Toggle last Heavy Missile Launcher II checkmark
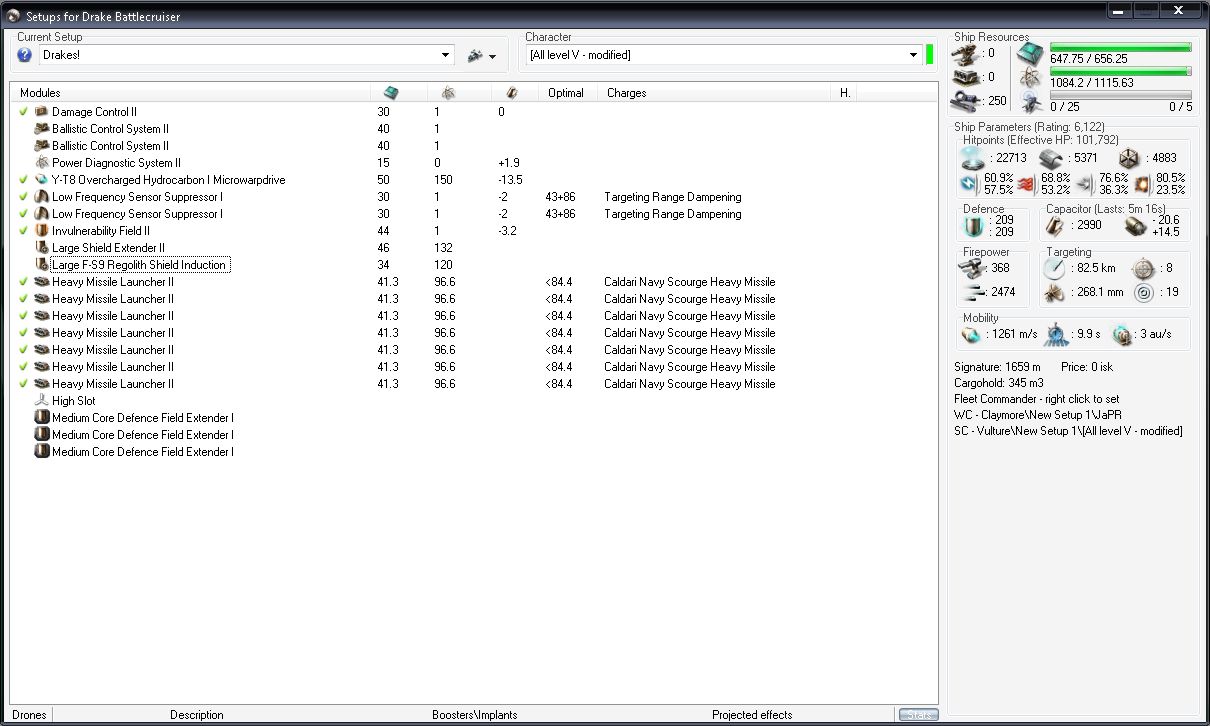The height and width of the screenshot is (726, 1210). 24,384
